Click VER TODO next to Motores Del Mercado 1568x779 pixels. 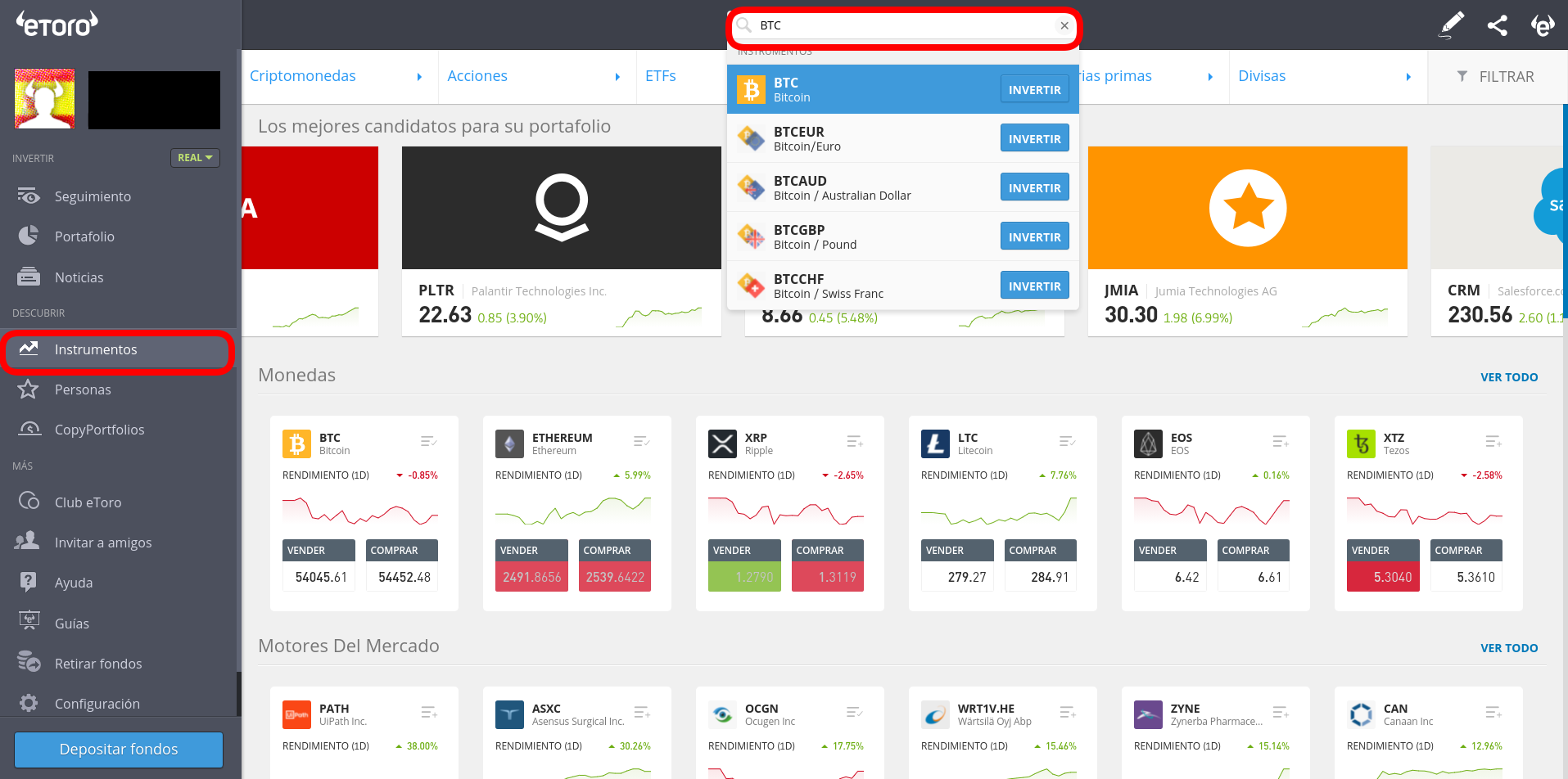(1509, 648)
